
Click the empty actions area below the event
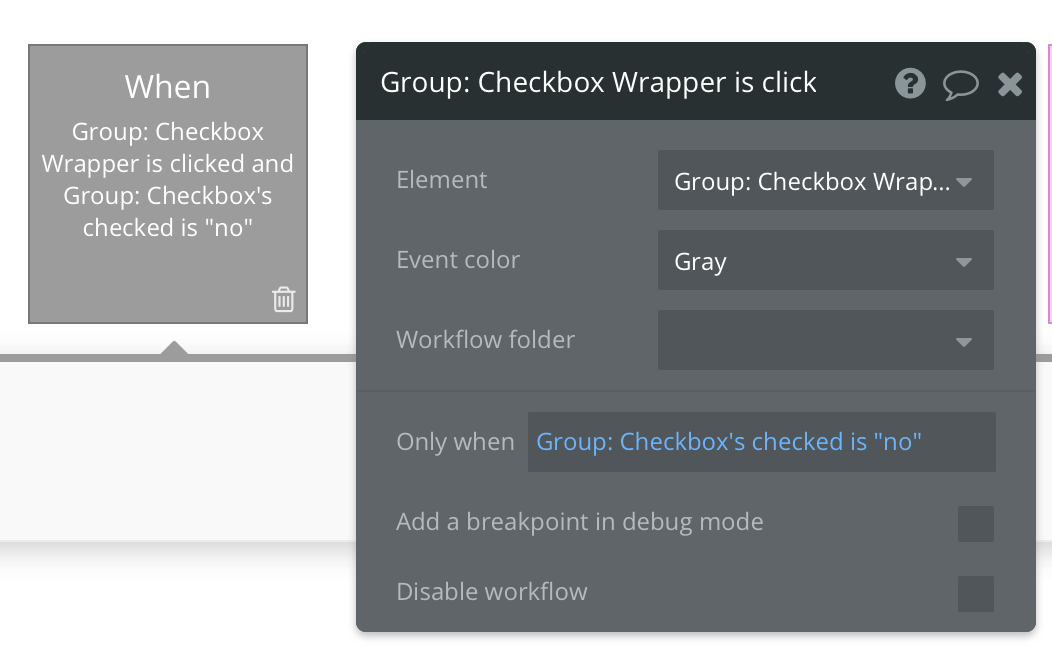tap(178, 451)
